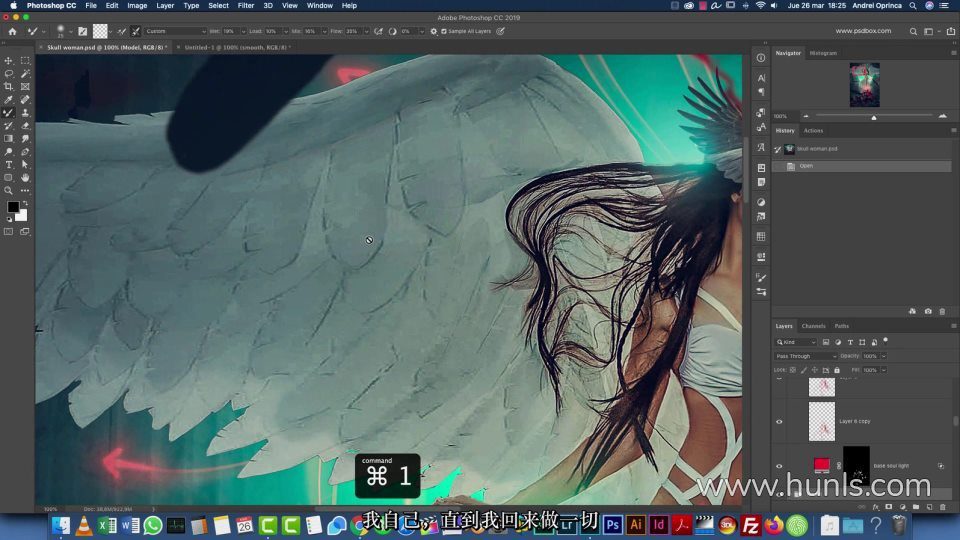Screen dimensions: 960x540
Task: Select the Crop tool
Action: point(9,86)
